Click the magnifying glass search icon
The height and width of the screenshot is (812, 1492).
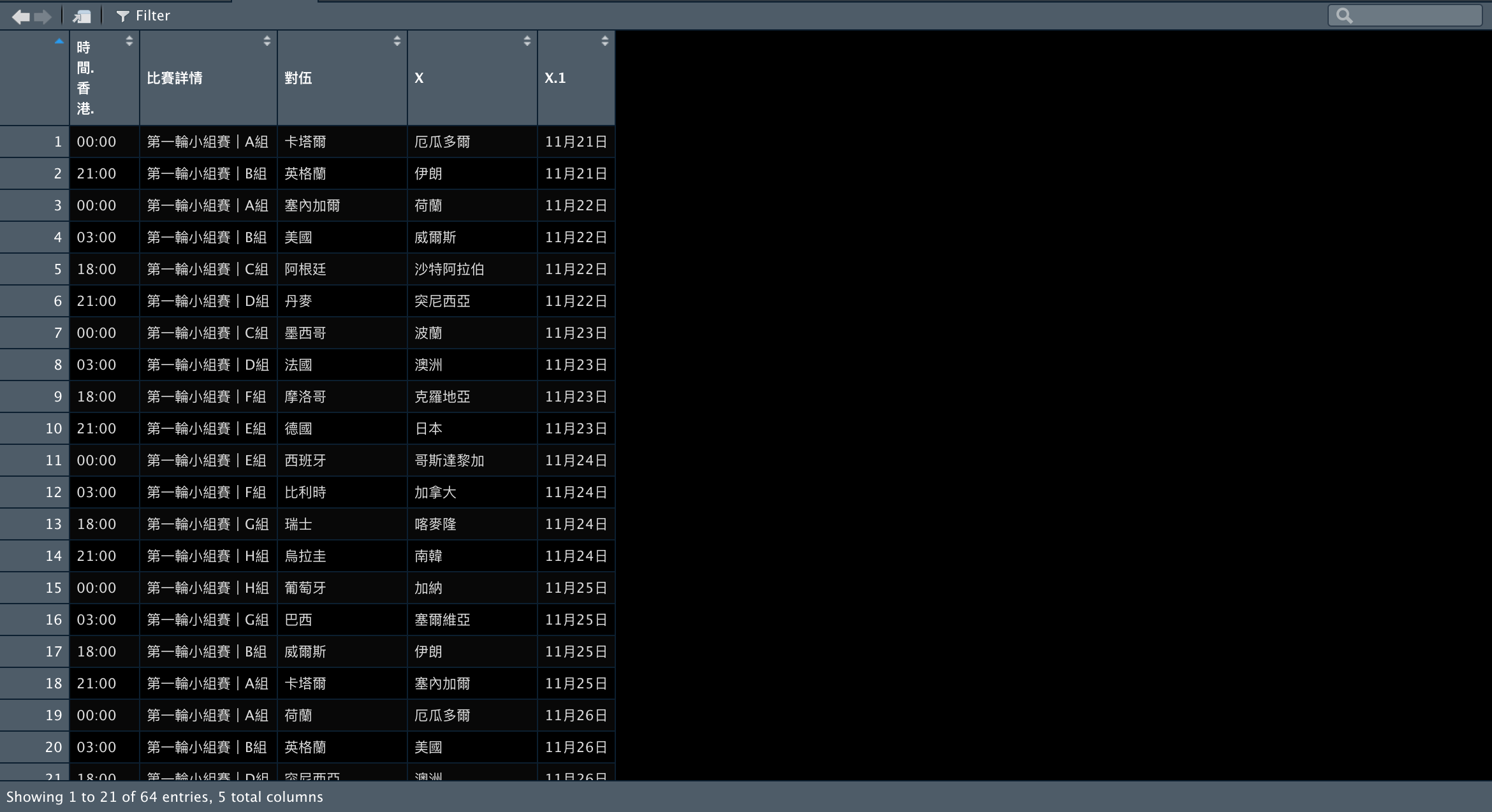click(1344, 16)
